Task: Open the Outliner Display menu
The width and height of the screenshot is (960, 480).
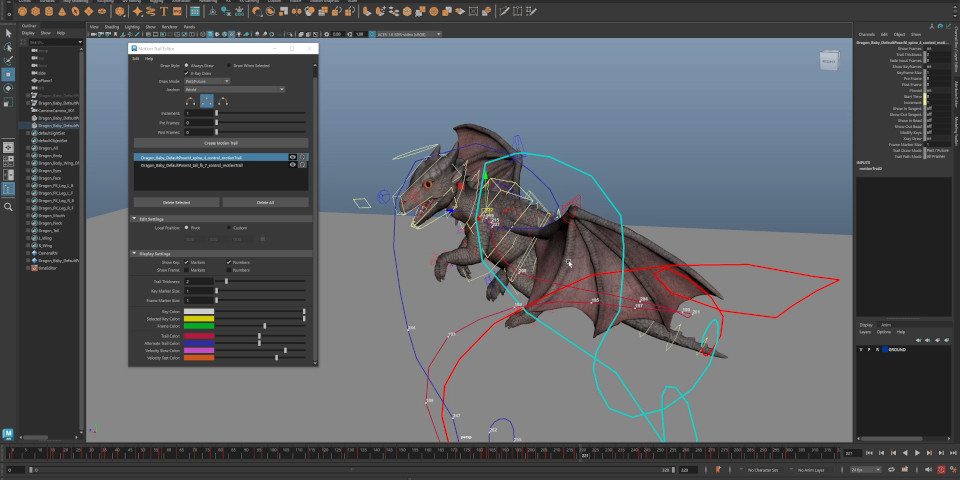Action: pos(28,33)
